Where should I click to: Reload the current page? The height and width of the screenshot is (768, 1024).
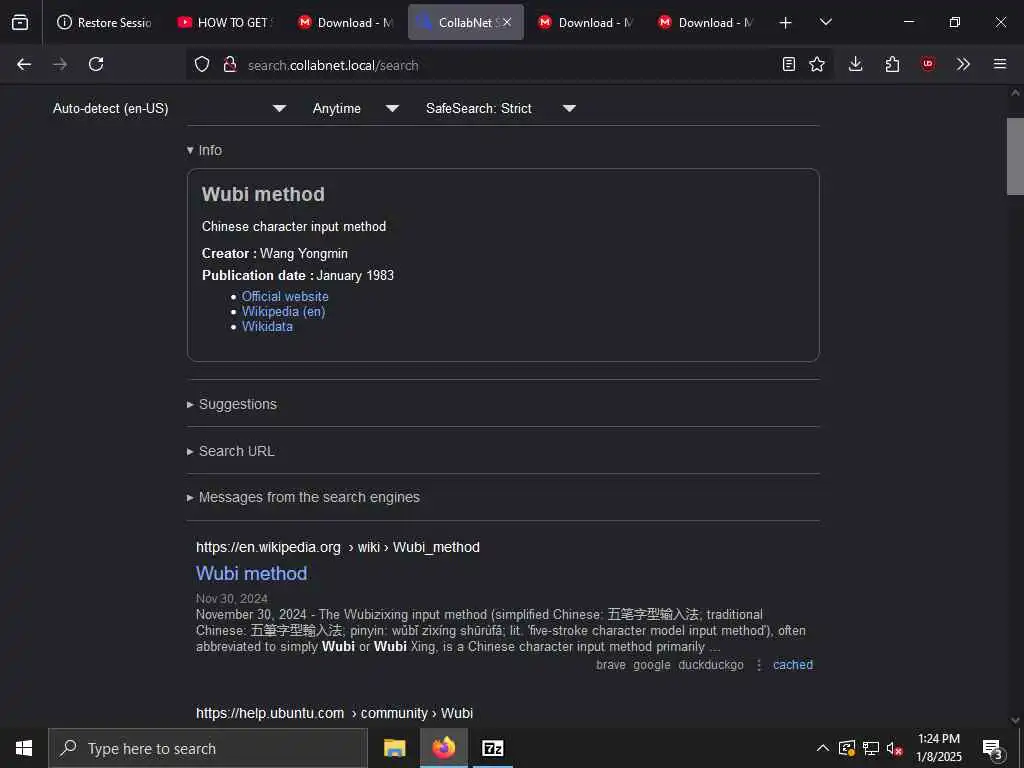coord(96,64)
